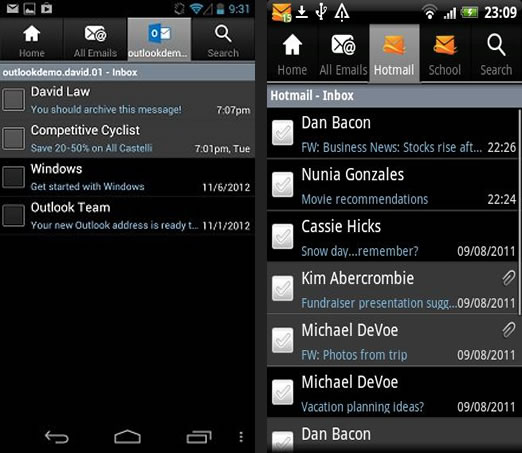Viewport: 522px width, 453px height.
Task: Open the three-dot overflow menu
Action: (x=241, y=437)
